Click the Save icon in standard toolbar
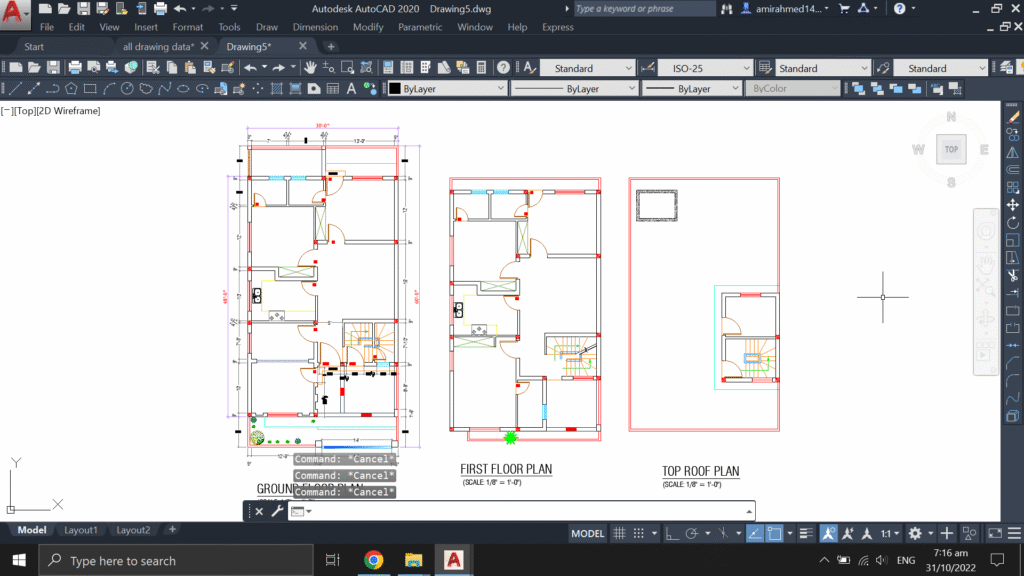This screenshot has width=1024, height=576. click(53, 67)
